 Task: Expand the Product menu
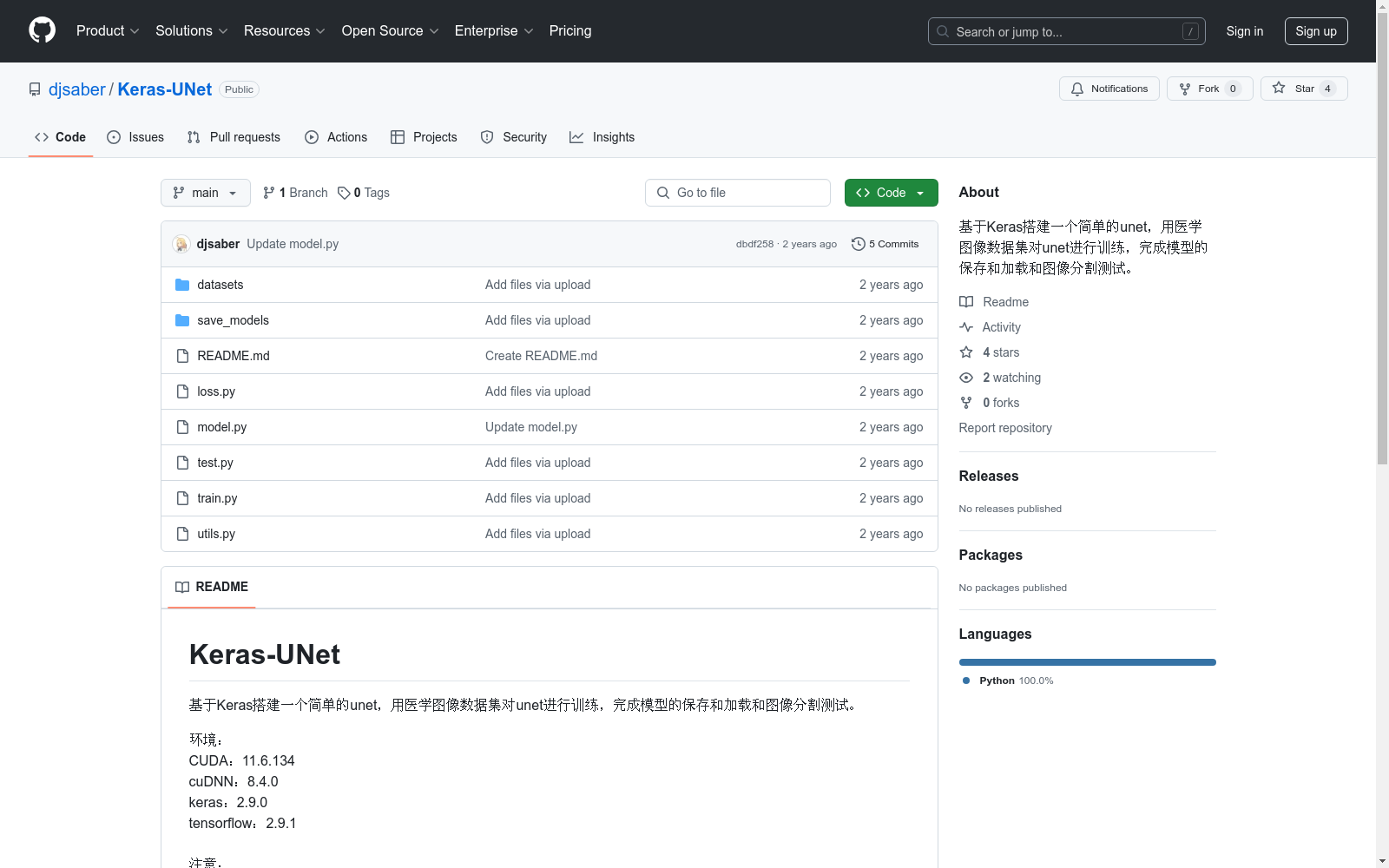(x=108, y=30)
